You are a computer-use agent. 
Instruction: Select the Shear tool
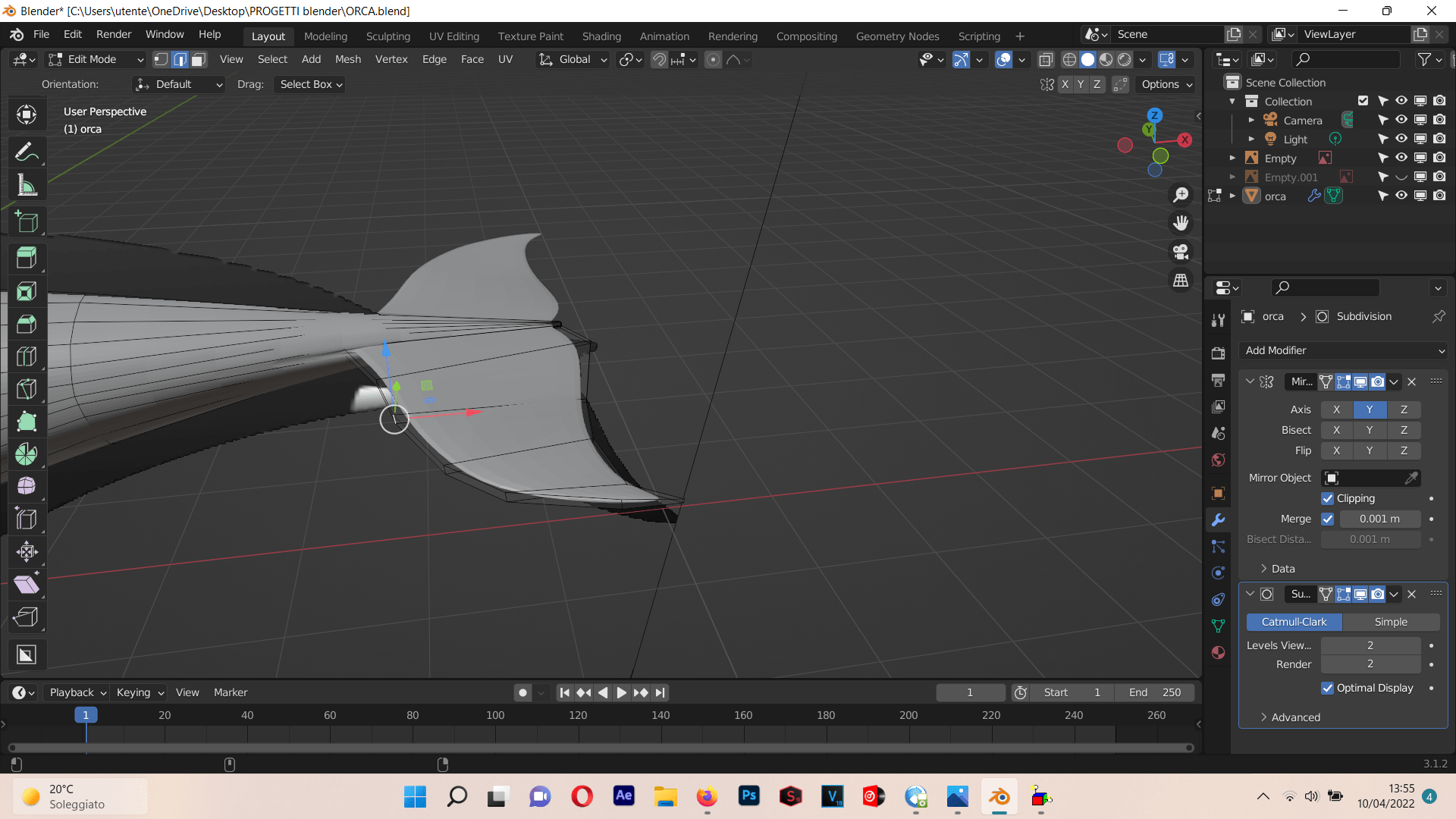tap(27, 584)
